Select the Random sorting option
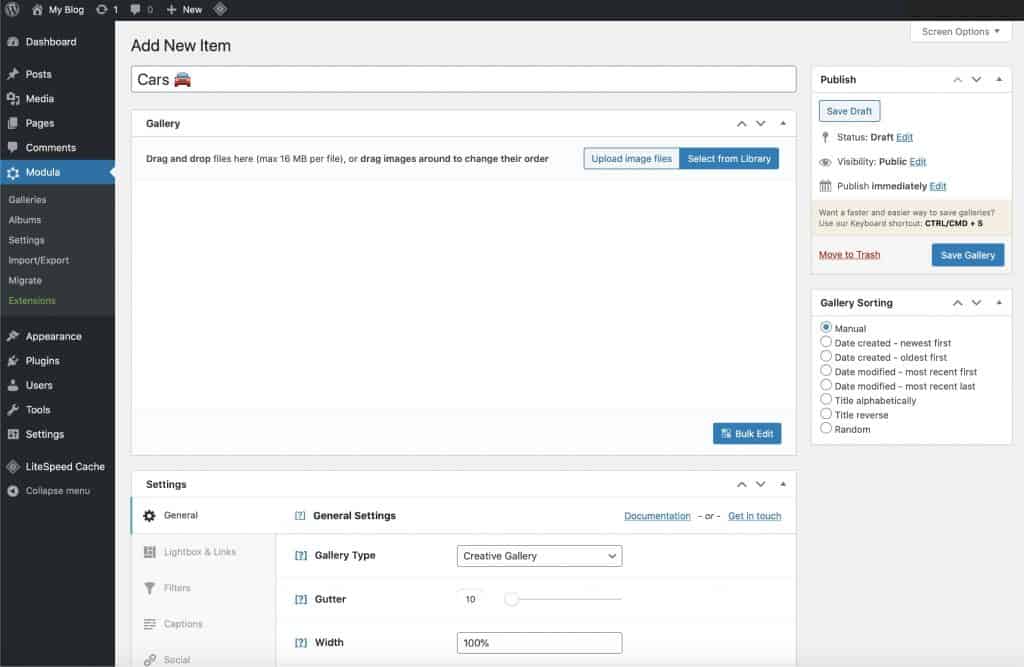 click(826, 428)
